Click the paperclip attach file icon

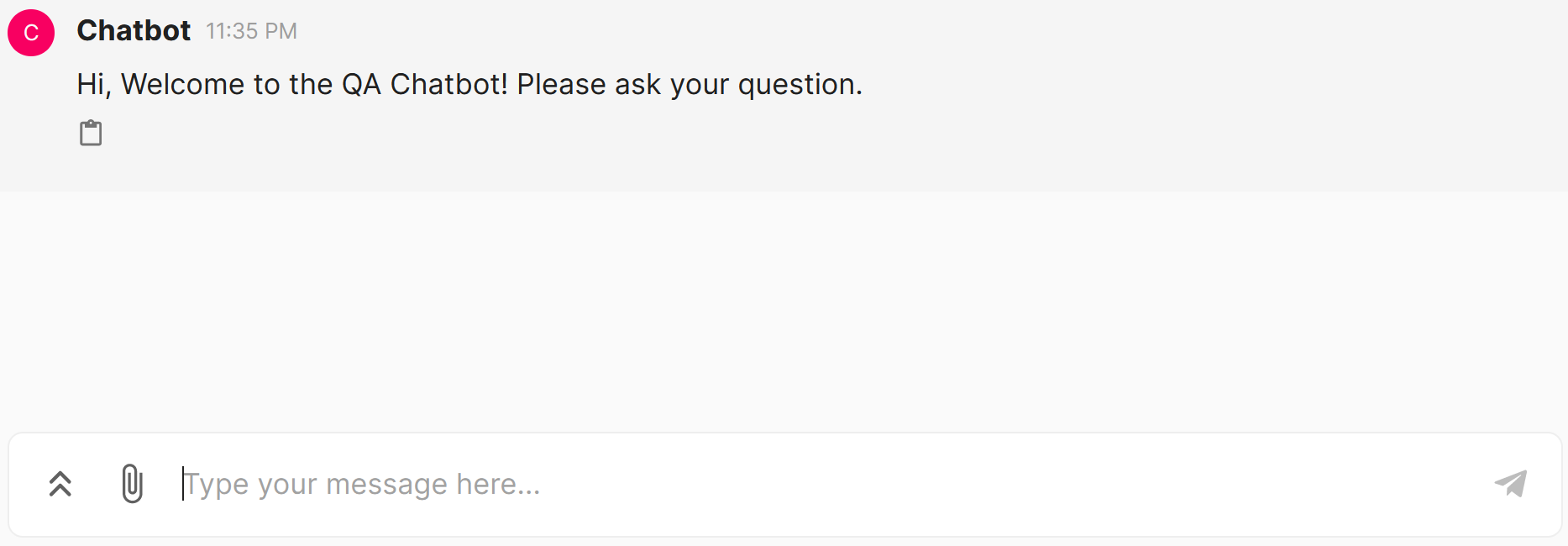coord(132,484)
